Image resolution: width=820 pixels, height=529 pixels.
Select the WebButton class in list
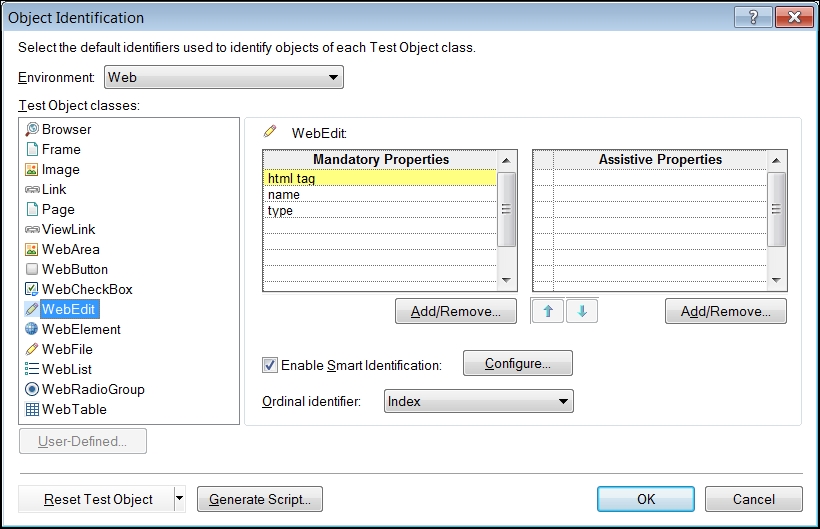(74, 269)
